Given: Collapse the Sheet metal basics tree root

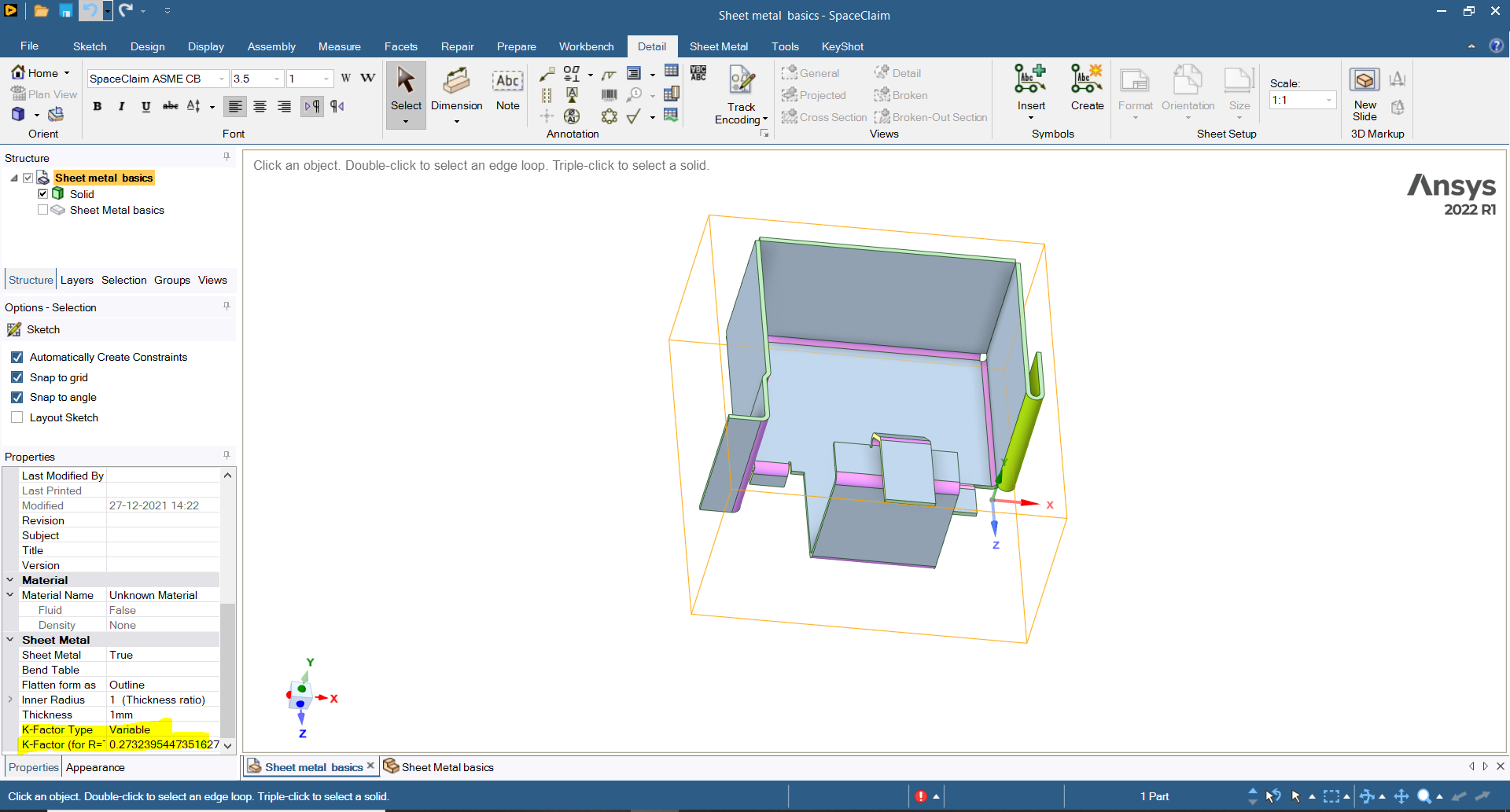Looking at the screenshot, I should (x=14, y=178).
